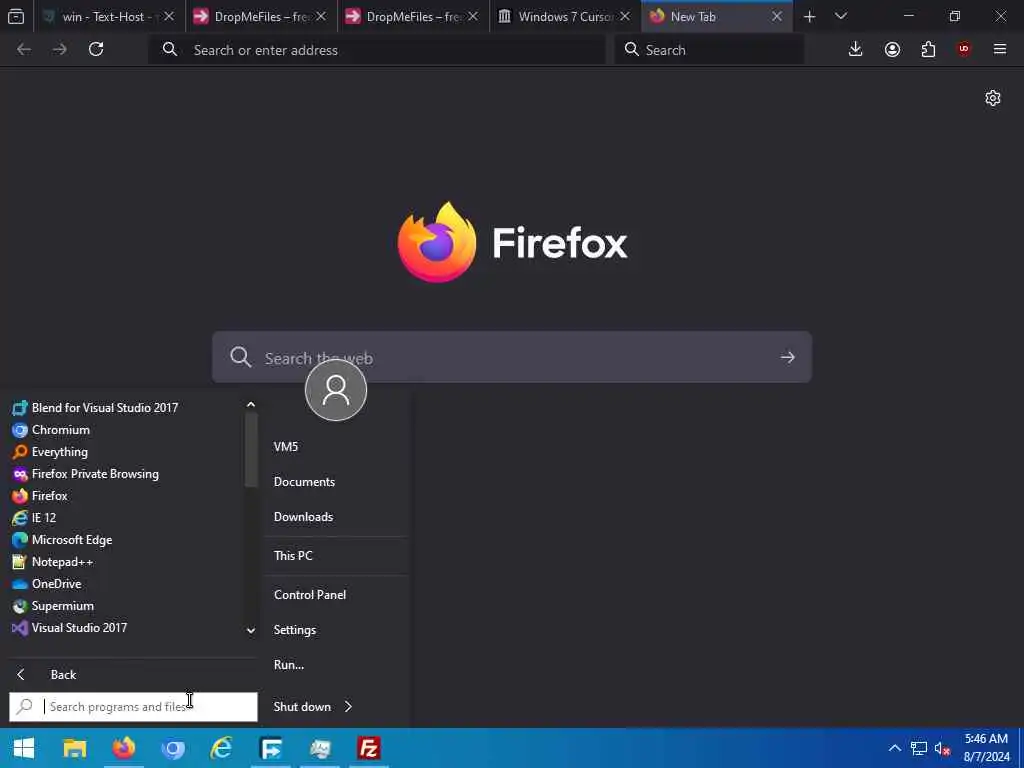Show hidden system tray icons
The width and height of the screenshot is (1024, 768).
[x=895, y=748]
